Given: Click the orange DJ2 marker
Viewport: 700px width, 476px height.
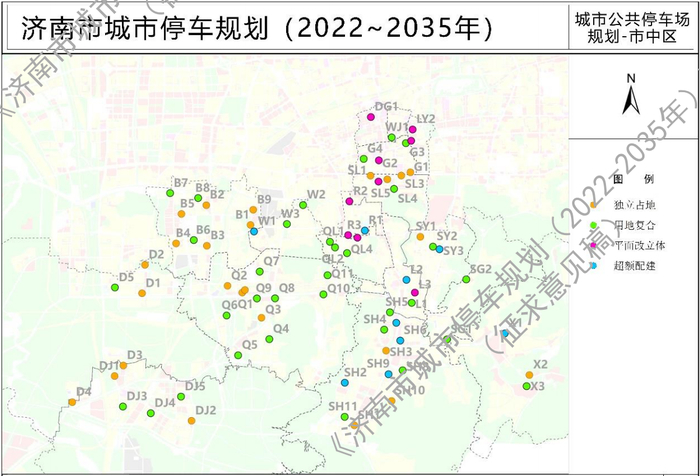Looking at the screenshot, I should 192,421.
